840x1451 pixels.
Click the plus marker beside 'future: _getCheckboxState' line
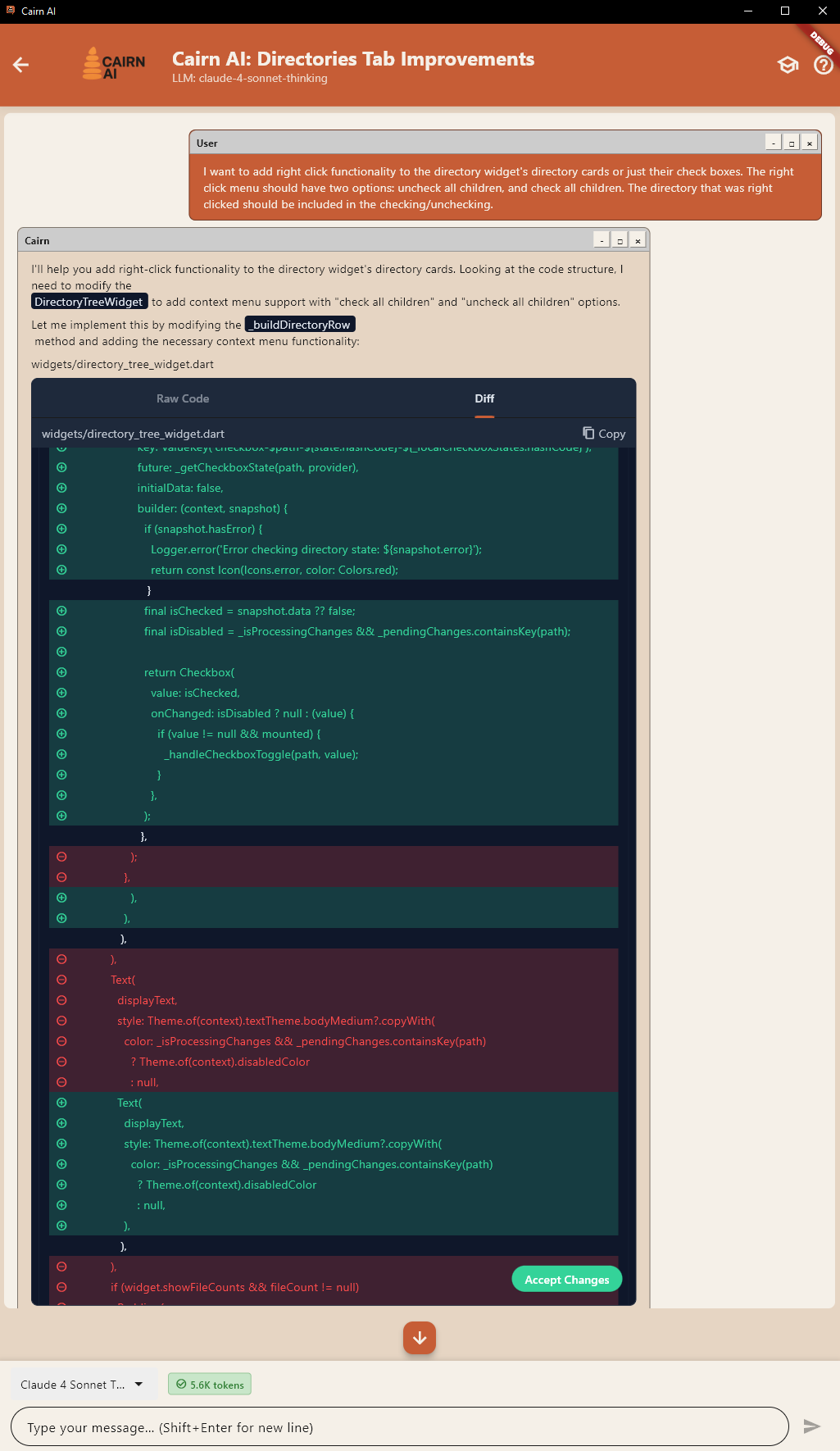click(61, 467)
